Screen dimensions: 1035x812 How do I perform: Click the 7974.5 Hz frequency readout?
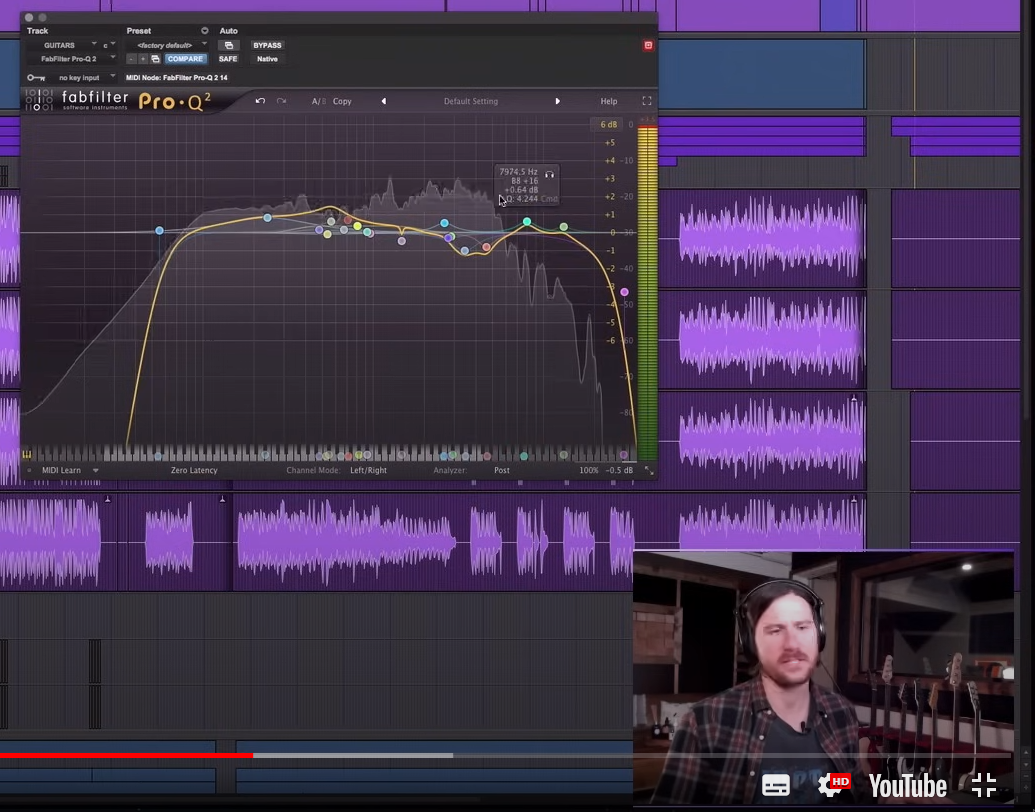(x=518, y=172)
